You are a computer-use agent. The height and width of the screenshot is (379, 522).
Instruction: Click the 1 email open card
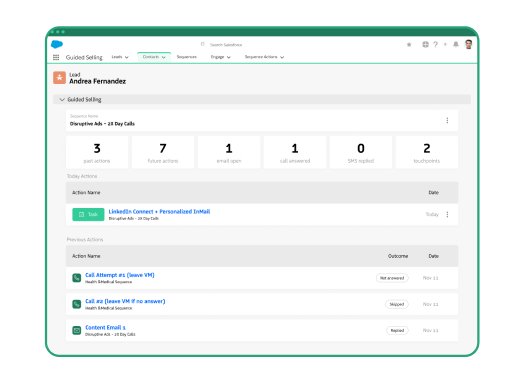coord(229,152)
